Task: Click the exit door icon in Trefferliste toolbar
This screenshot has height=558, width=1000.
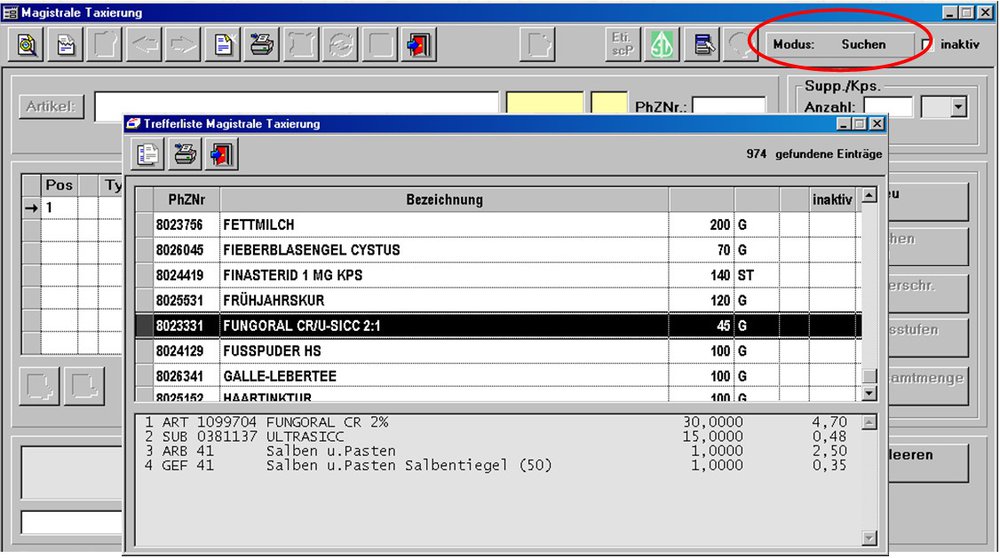Action: tap(222, 154)
